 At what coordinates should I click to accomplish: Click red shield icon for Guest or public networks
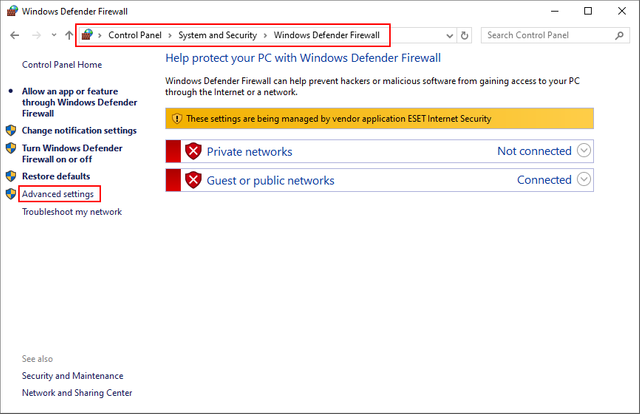coord(193,180)
